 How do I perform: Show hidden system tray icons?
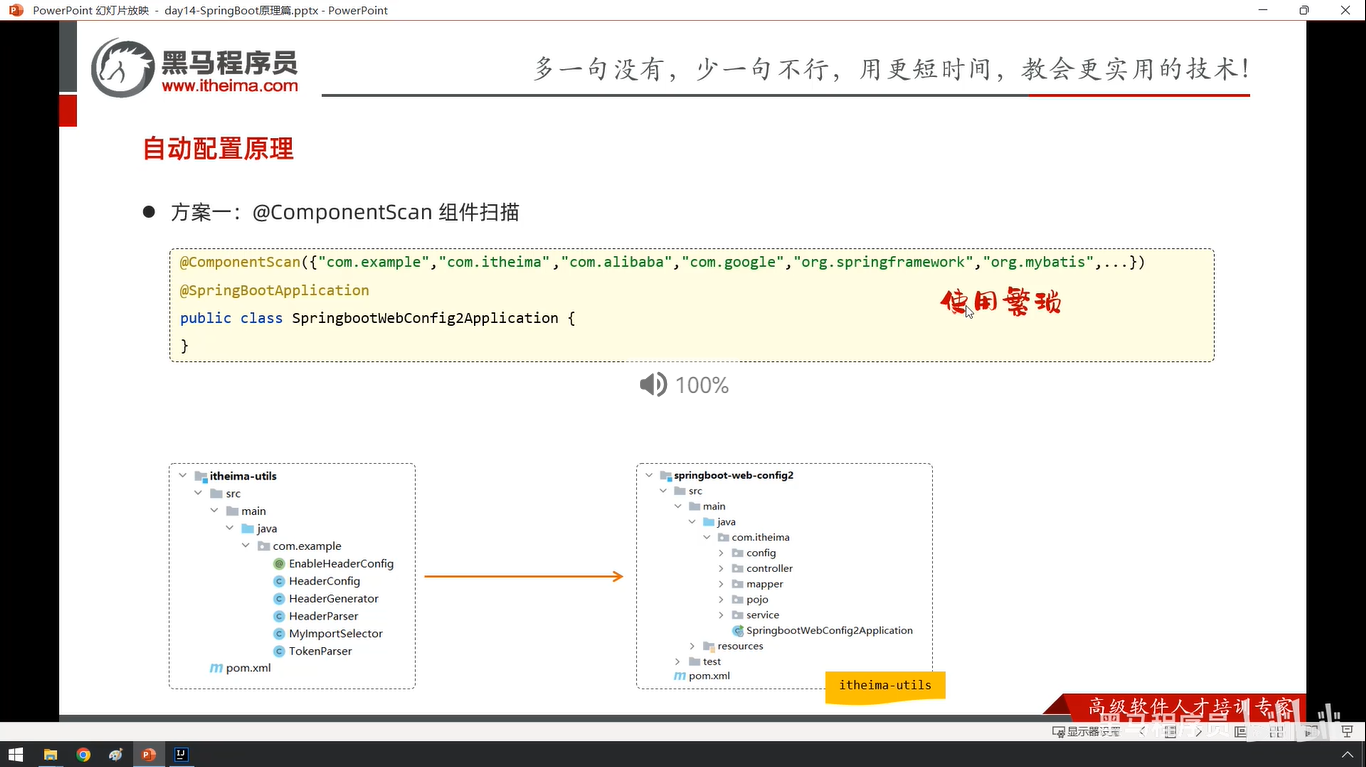(1347, 755)
